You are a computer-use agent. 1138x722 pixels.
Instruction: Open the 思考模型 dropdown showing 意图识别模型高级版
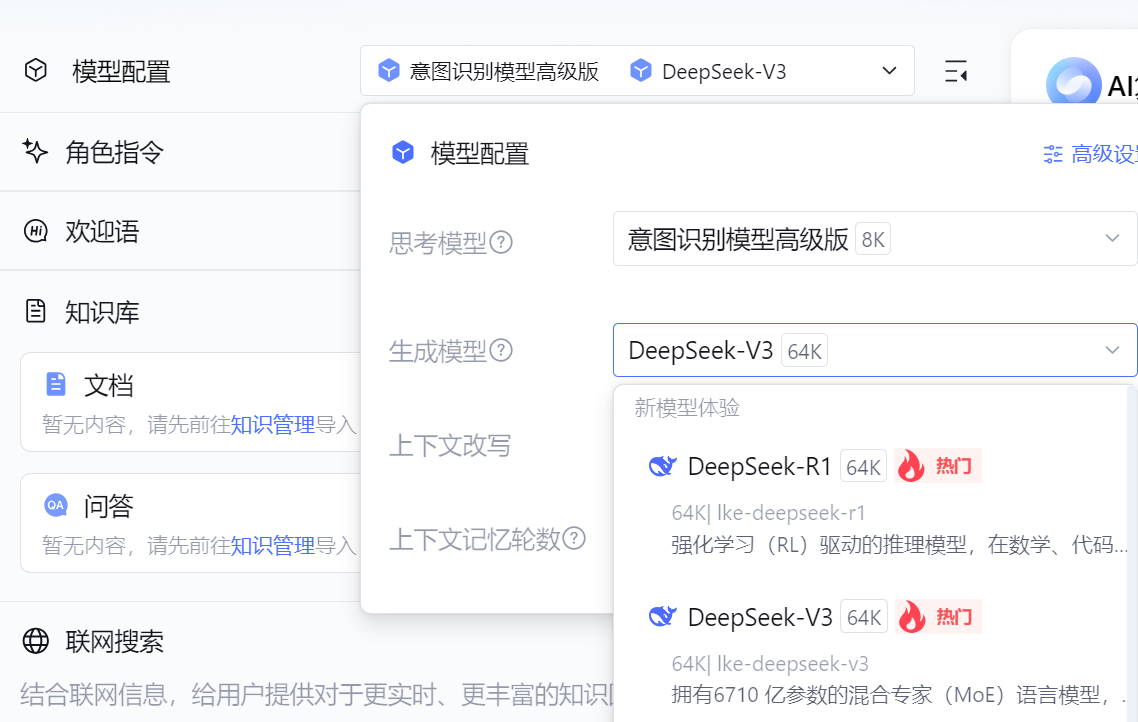click(x=875, y=239)
